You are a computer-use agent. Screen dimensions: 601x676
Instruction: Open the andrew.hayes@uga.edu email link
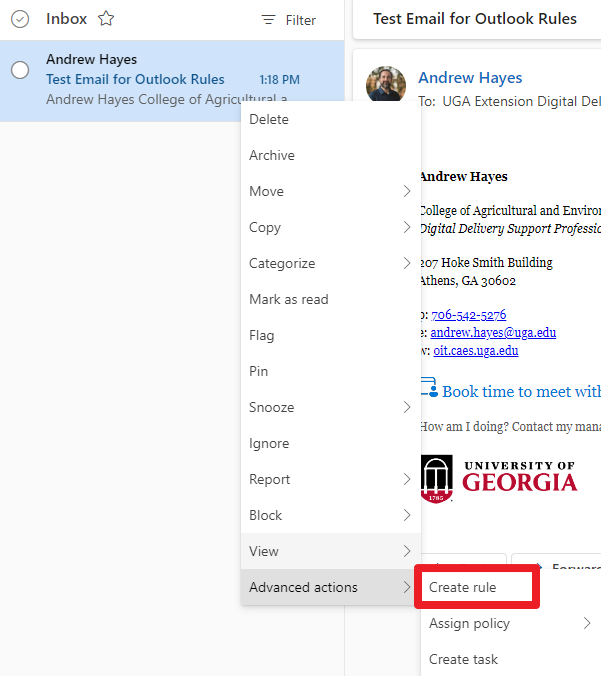493,332
